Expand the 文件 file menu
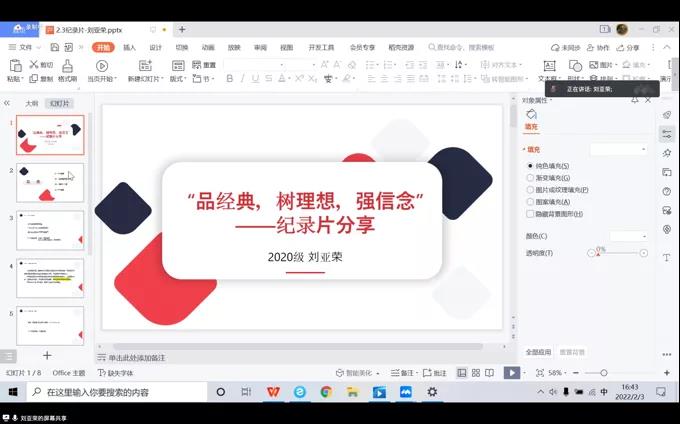The width and height of the screenshot is (680, 424). click(26, 47)
